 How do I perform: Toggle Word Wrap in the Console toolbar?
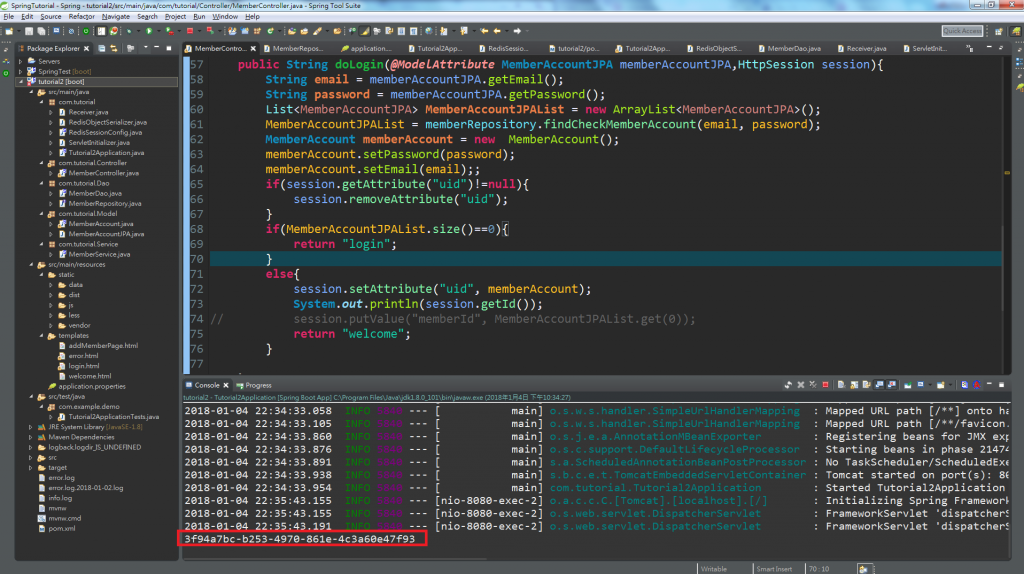tap(867, 385)
